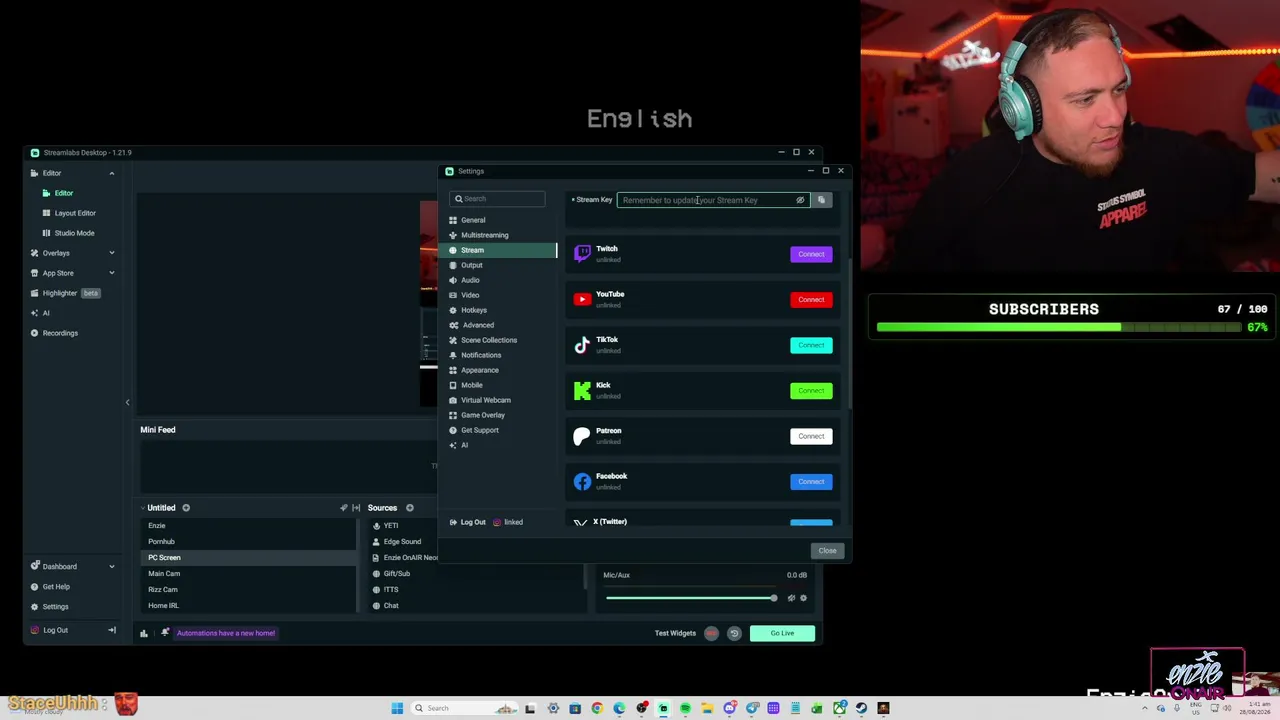Click the red record button
The image size is (1280, 720).
[x=711, y=633]
